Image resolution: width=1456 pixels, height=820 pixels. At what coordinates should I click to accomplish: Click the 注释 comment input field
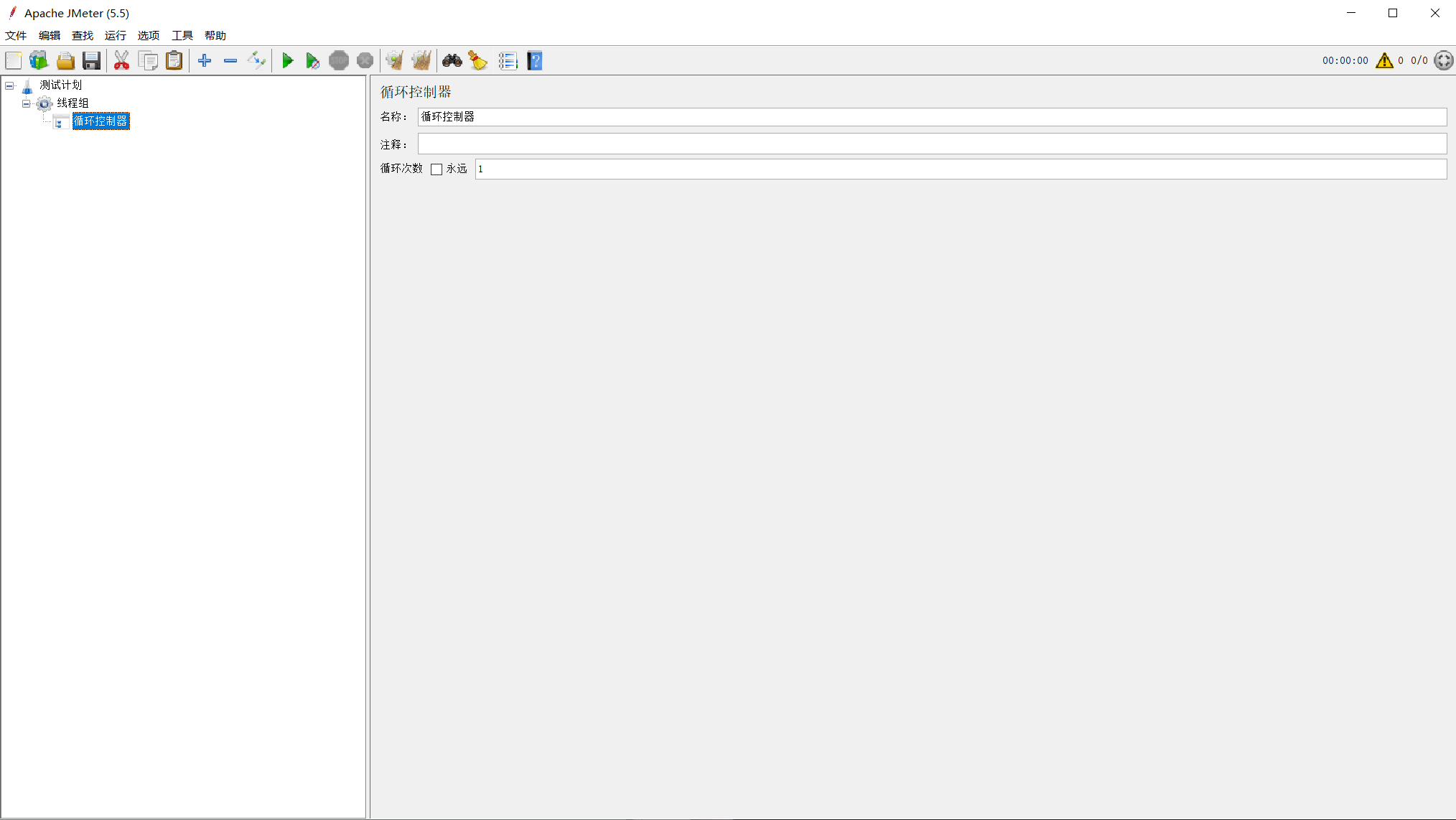coord(932,144)
